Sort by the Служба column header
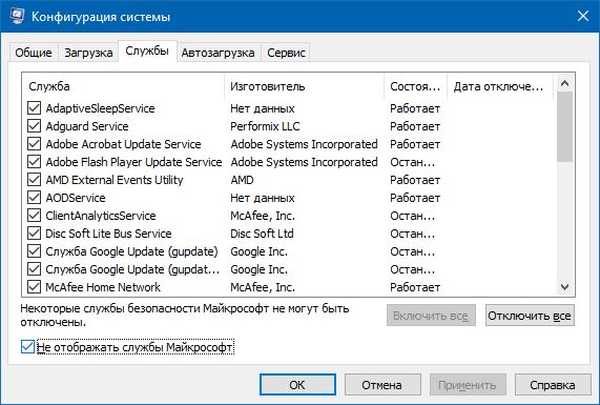The width and height of the screenshot is (600, 405). pyautogui.click(x=124, y=87)
